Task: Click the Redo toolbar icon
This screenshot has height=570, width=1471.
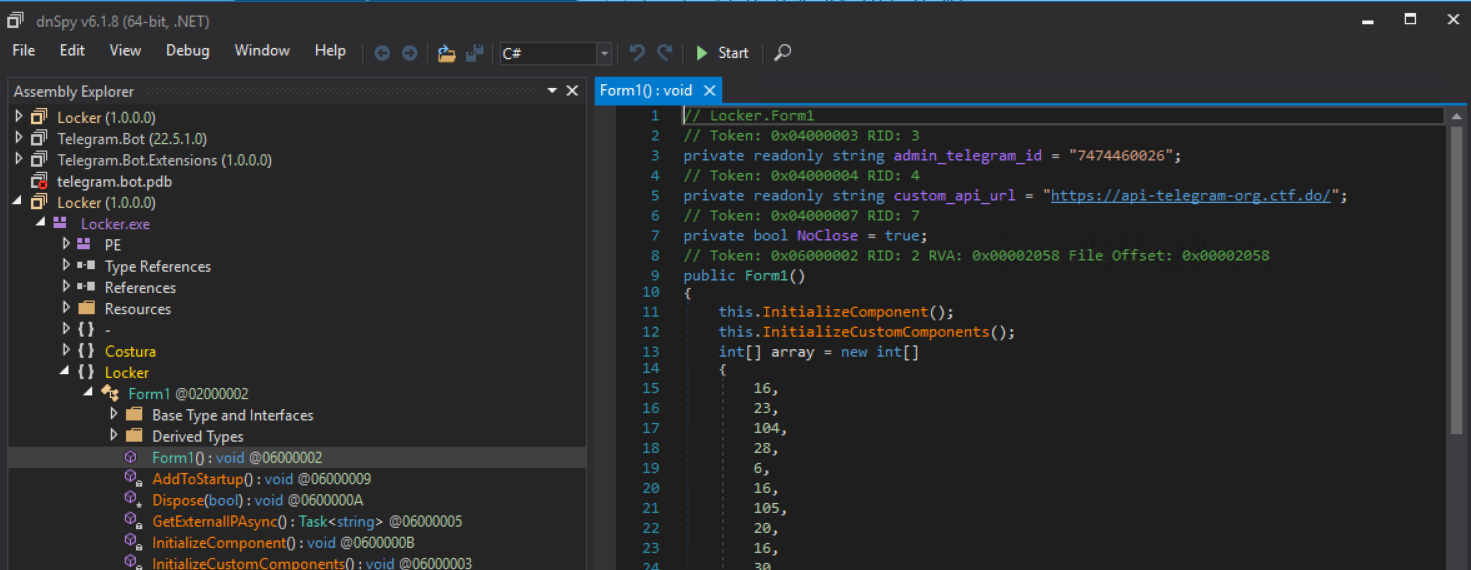Action: point(664,52)
